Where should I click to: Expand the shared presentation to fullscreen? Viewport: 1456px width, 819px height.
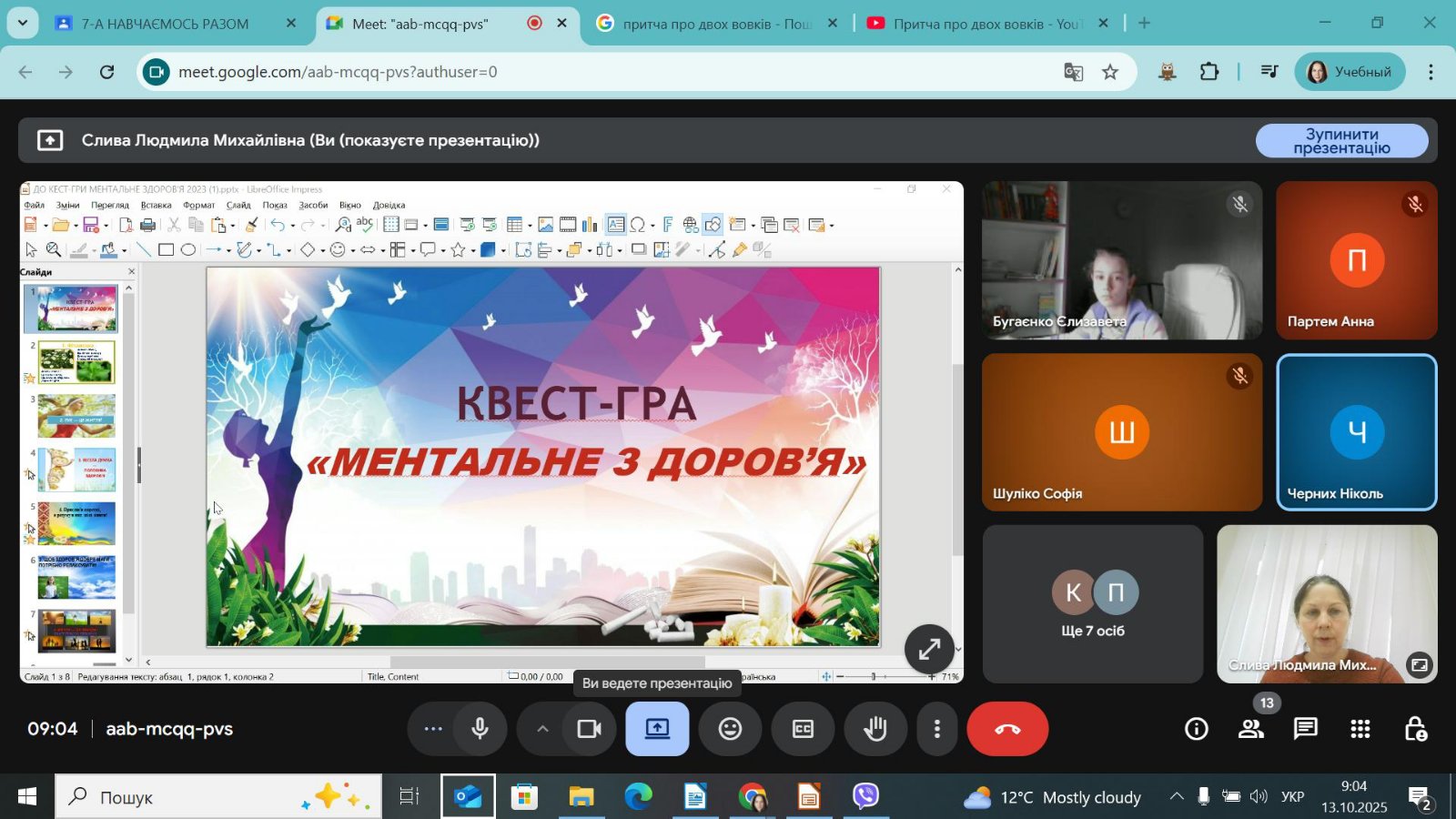coord(929,649)
